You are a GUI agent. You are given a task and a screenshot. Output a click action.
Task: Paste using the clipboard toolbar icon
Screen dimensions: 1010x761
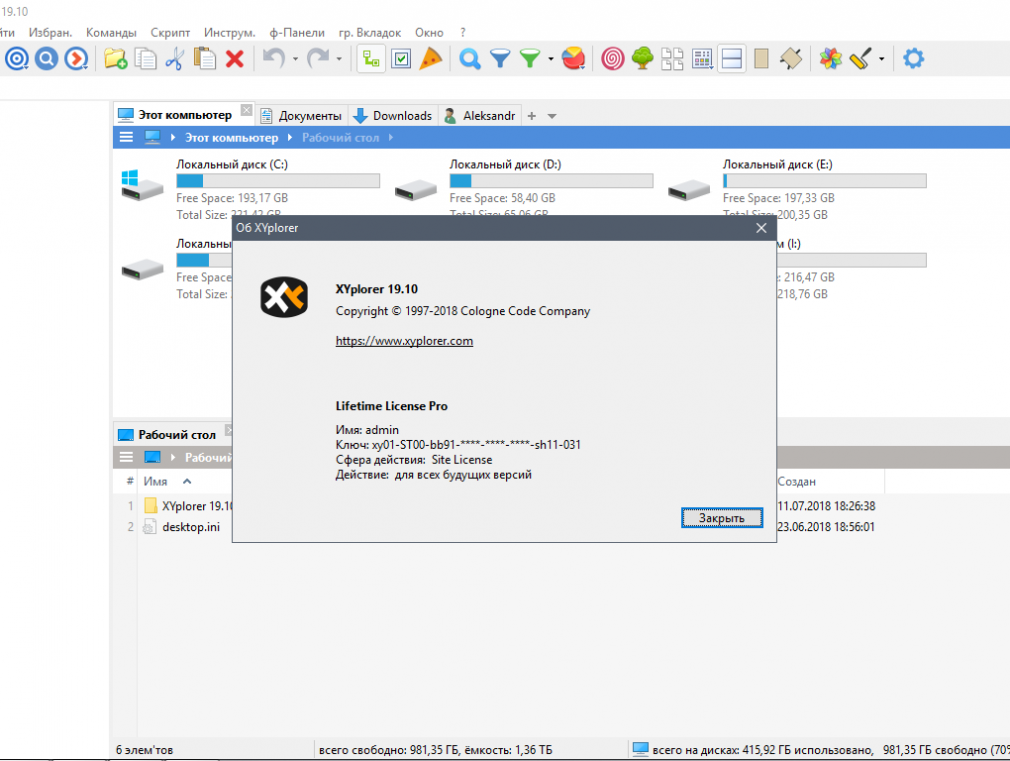205,59
